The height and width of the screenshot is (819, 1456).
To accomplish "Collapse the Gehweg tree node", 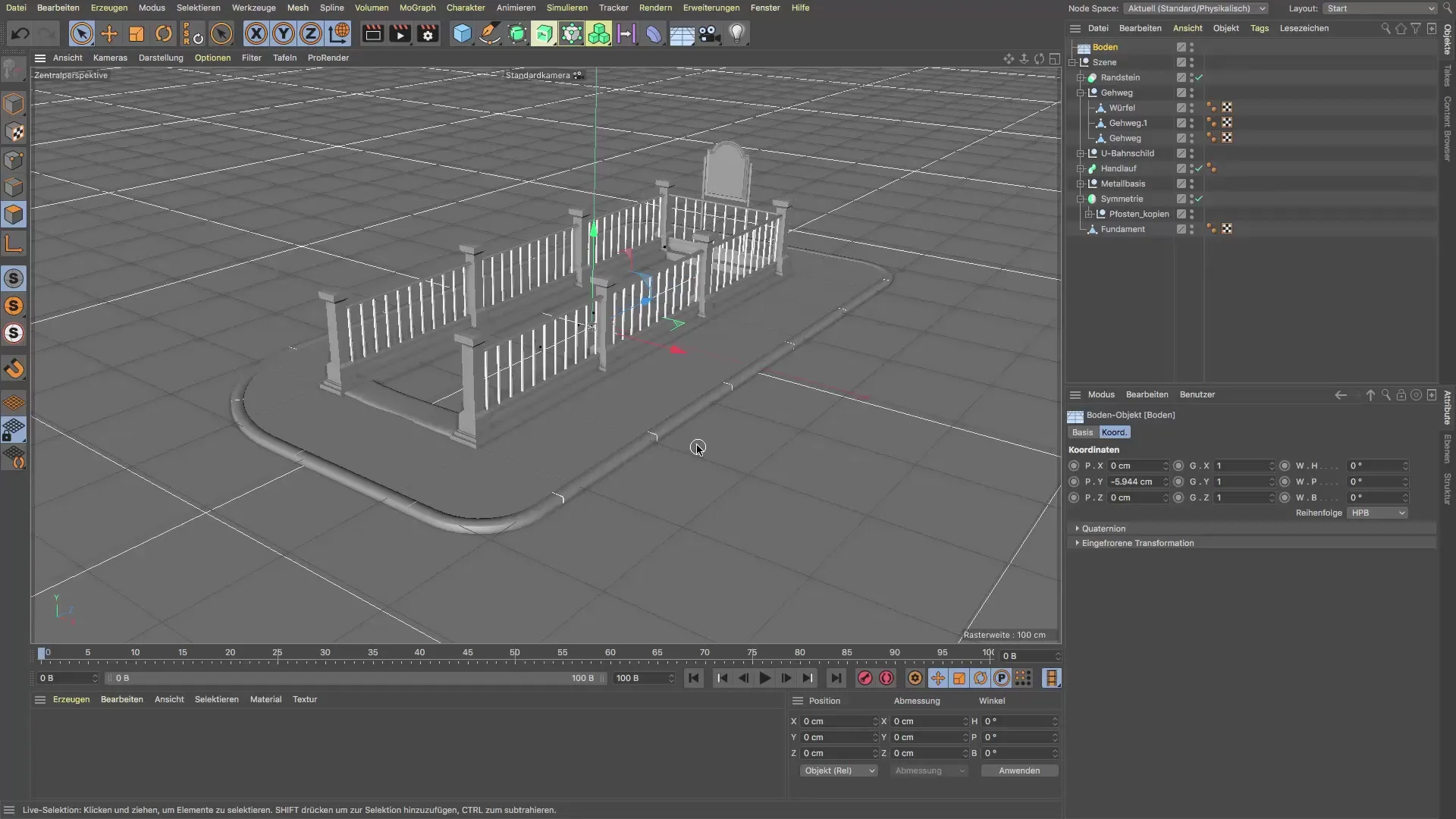I will [x=1081, y=93].
